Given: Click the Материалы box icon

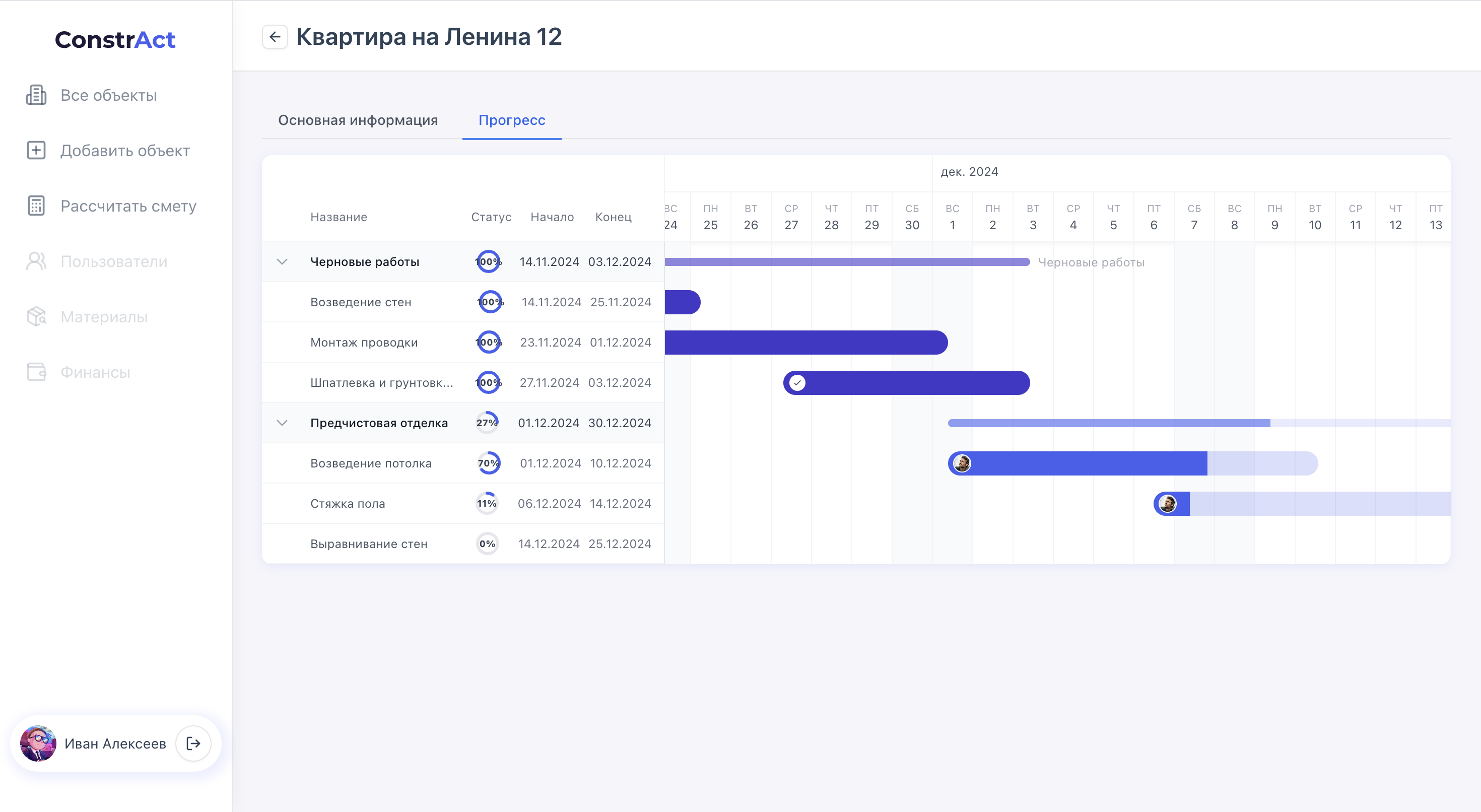Looking at the screenshot, I should click(36, 316).
